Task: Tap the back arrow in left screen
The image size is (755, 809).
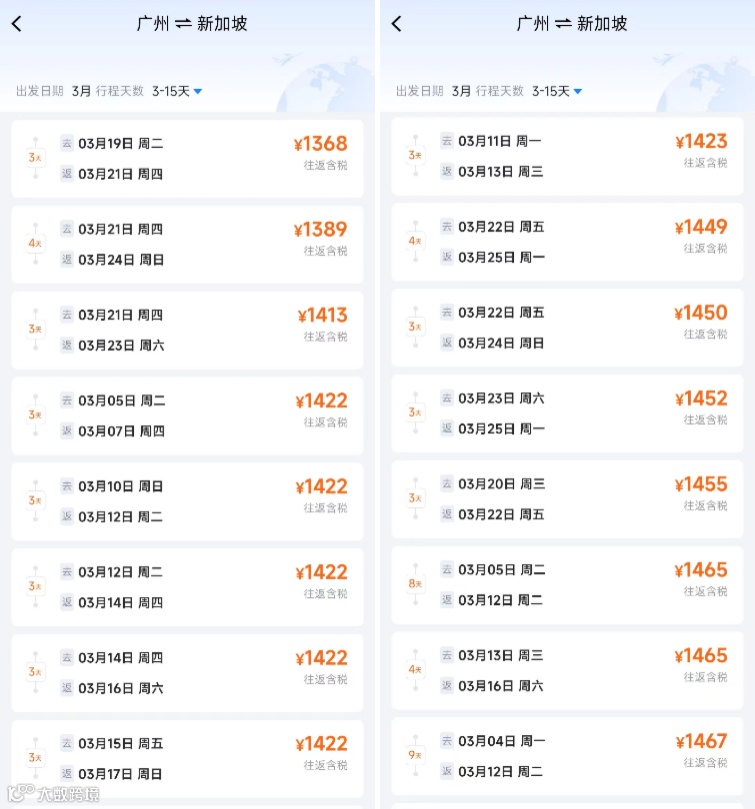Action: [17, 24]
